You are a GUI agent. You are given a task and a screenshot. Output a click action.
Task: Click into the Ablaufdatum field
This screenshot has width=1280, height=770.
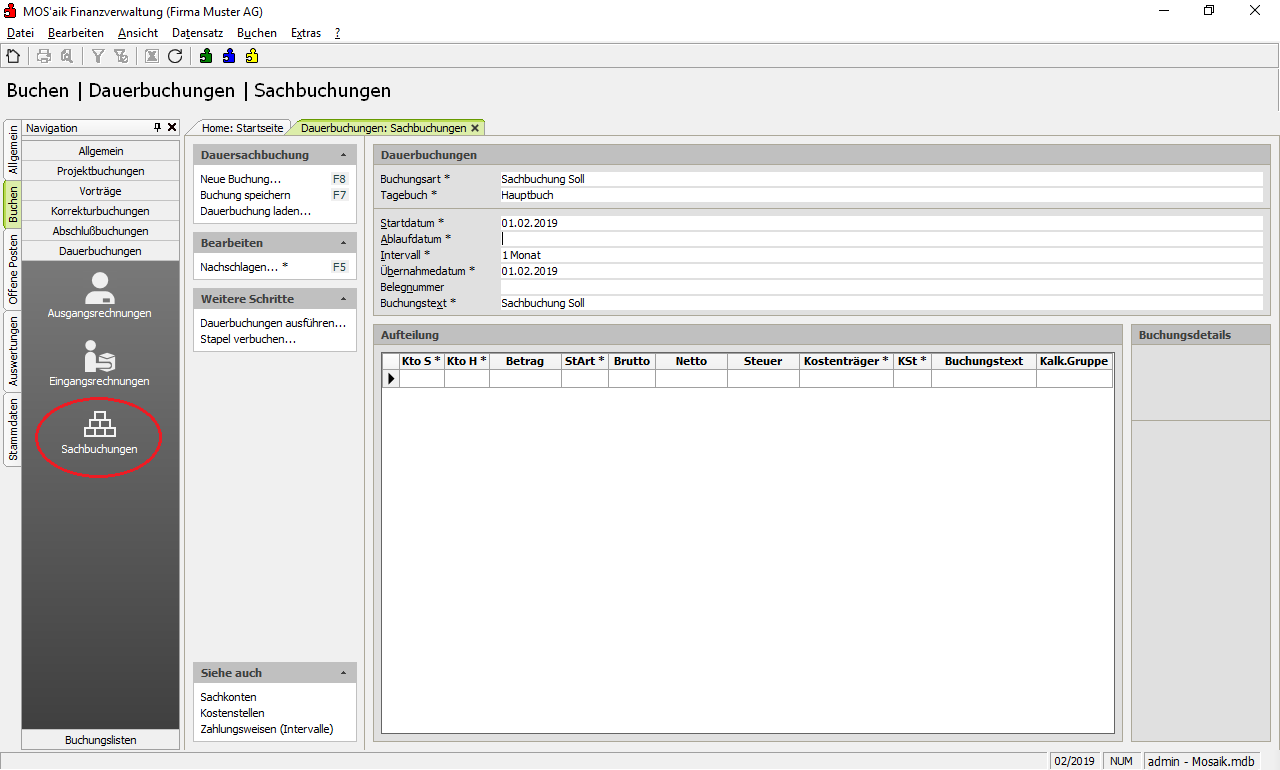click(x=880, y=239)
